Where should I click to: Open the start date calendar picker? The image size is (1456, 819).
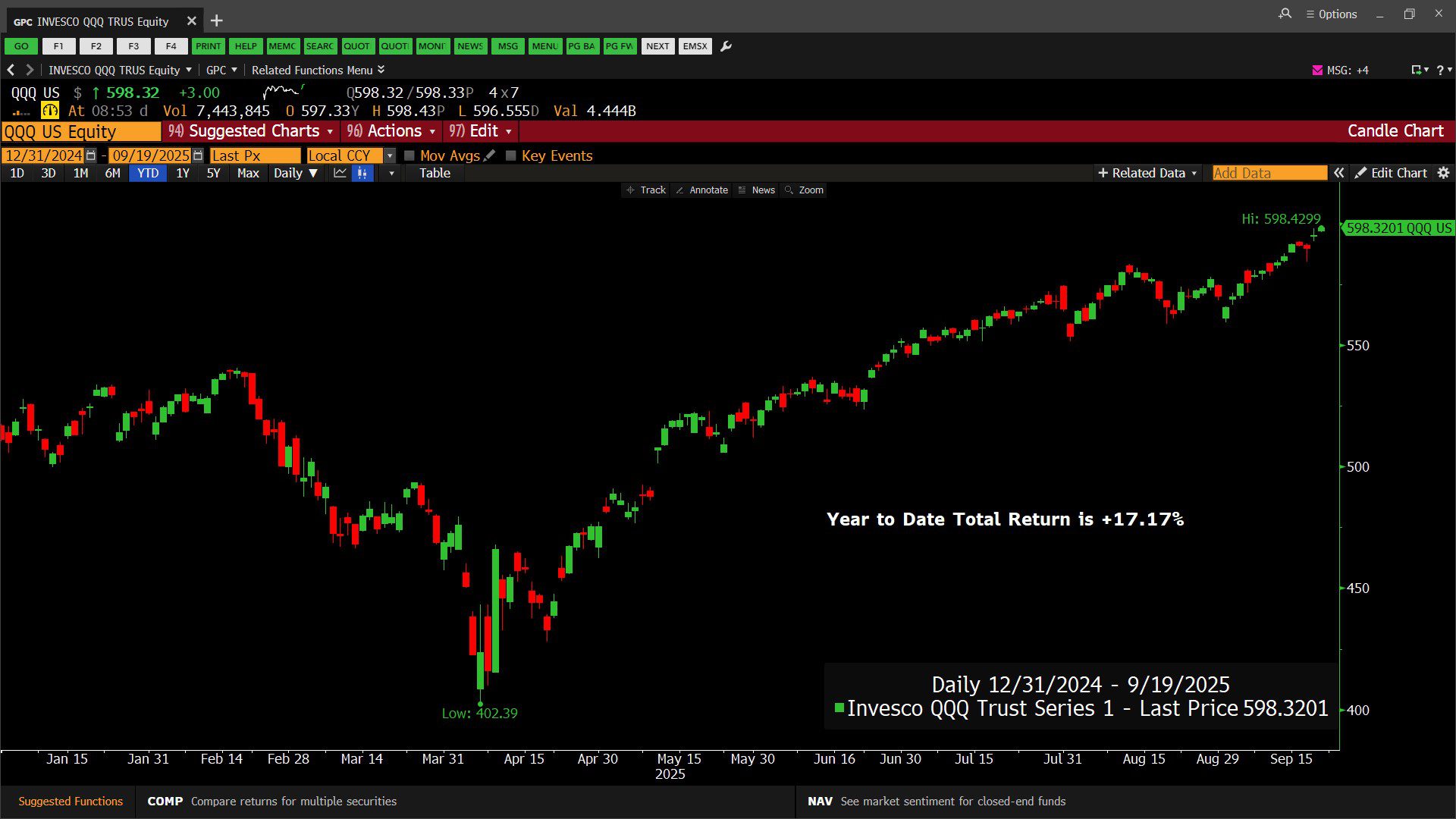91,155
